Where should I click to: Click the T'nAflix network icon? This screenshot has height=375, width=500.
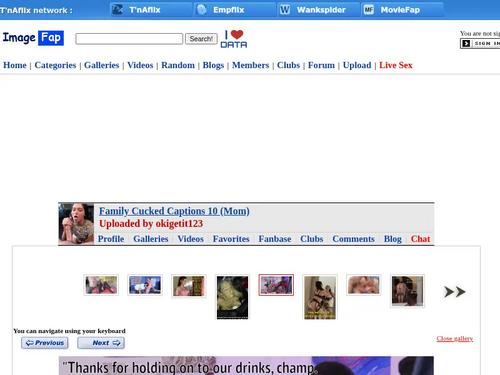117,10
